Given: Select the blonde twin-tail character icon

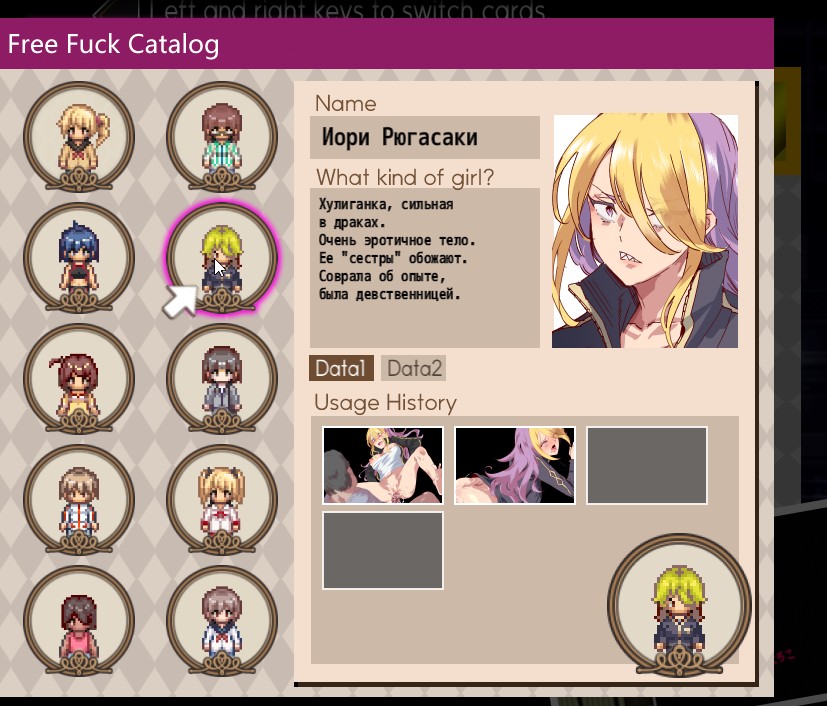Looking at the screenshot, I should pyautogui.click(x=222, y=500).
